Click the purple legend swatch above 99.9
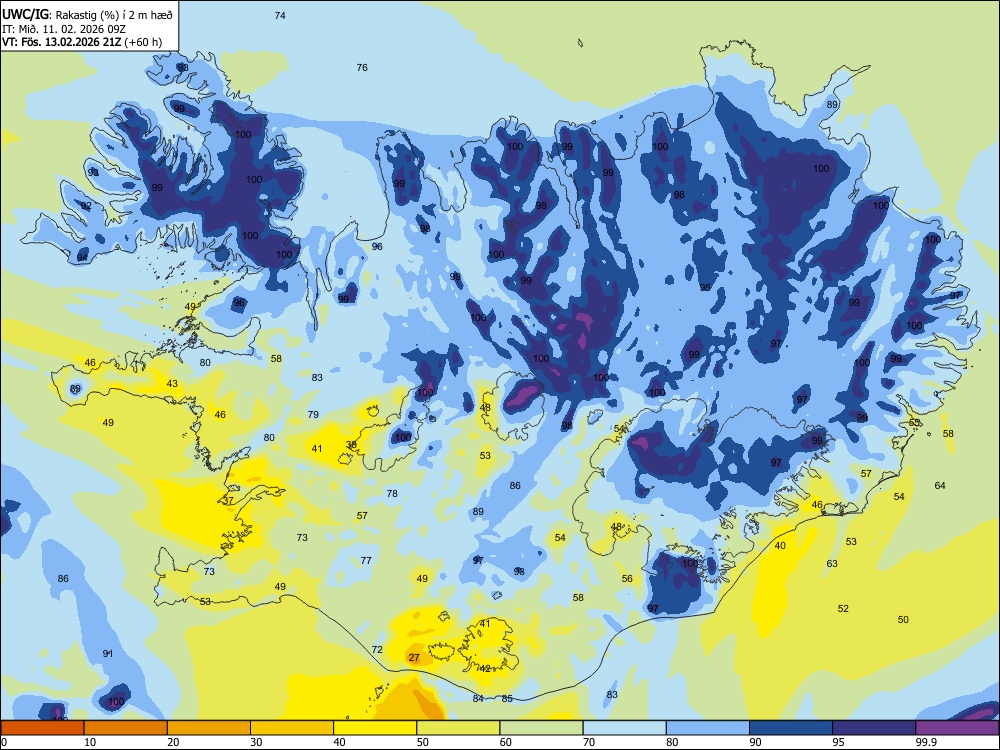The image size is (1000, 750). click(957, 728)
